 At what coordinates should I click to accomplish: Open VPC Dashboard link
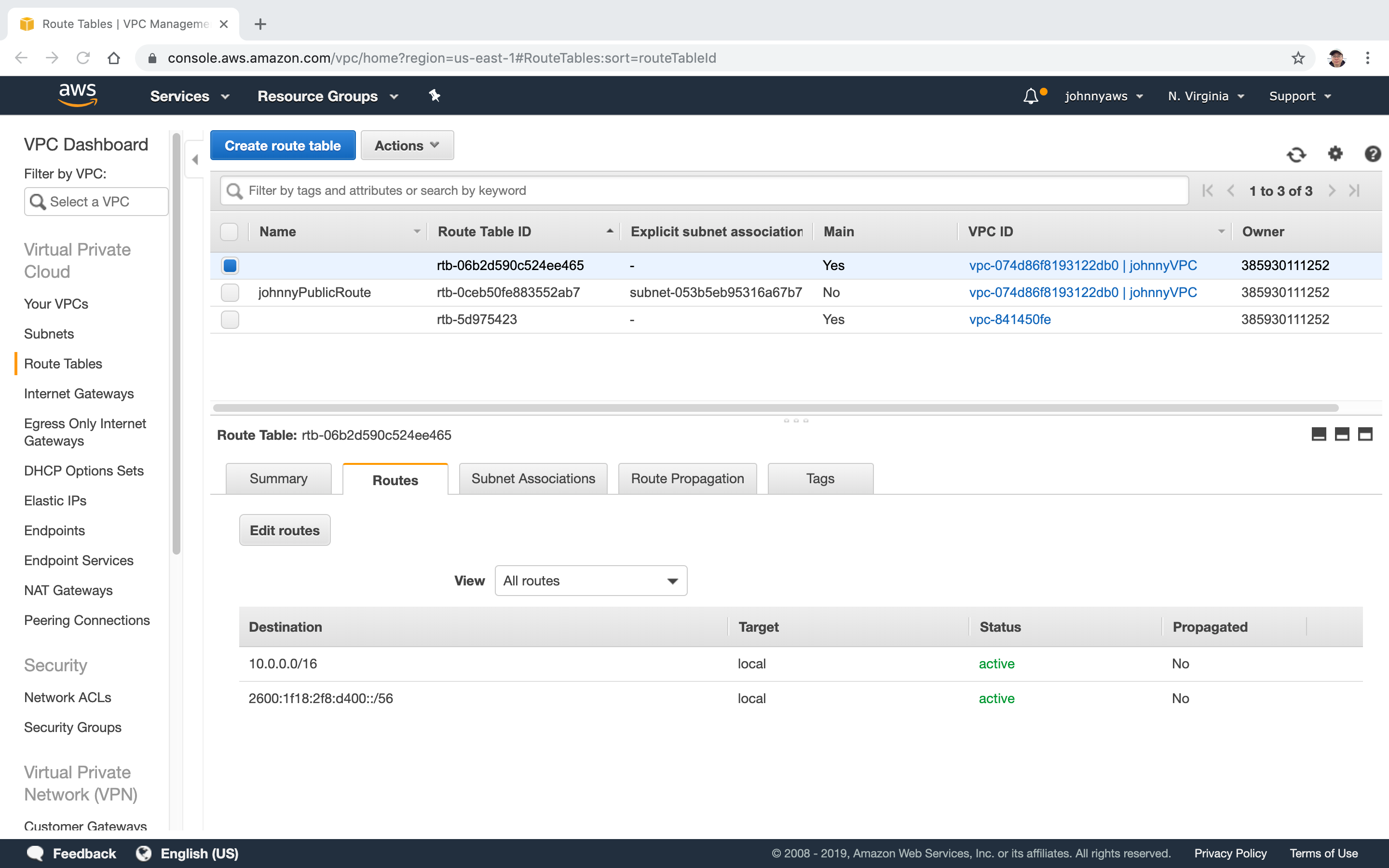click(x=86, y=144)
